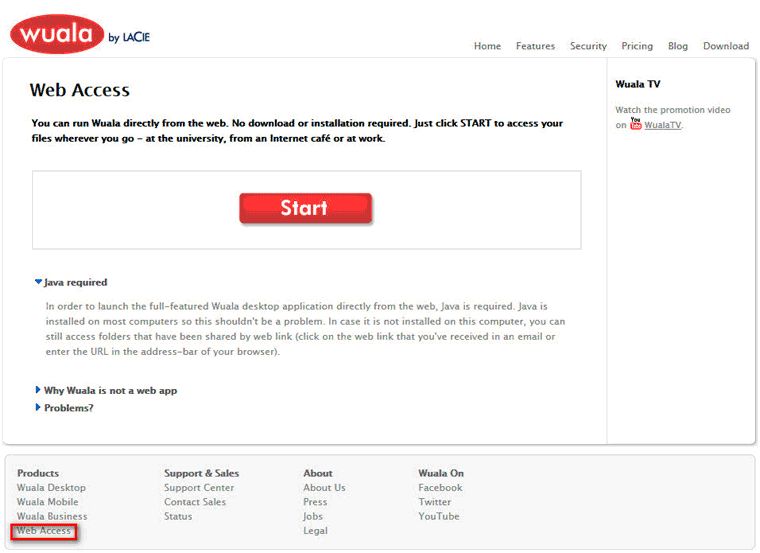Click Download in the top navigation
The height and width of the screenshot is (553, 760).
[x=725, y=46]
